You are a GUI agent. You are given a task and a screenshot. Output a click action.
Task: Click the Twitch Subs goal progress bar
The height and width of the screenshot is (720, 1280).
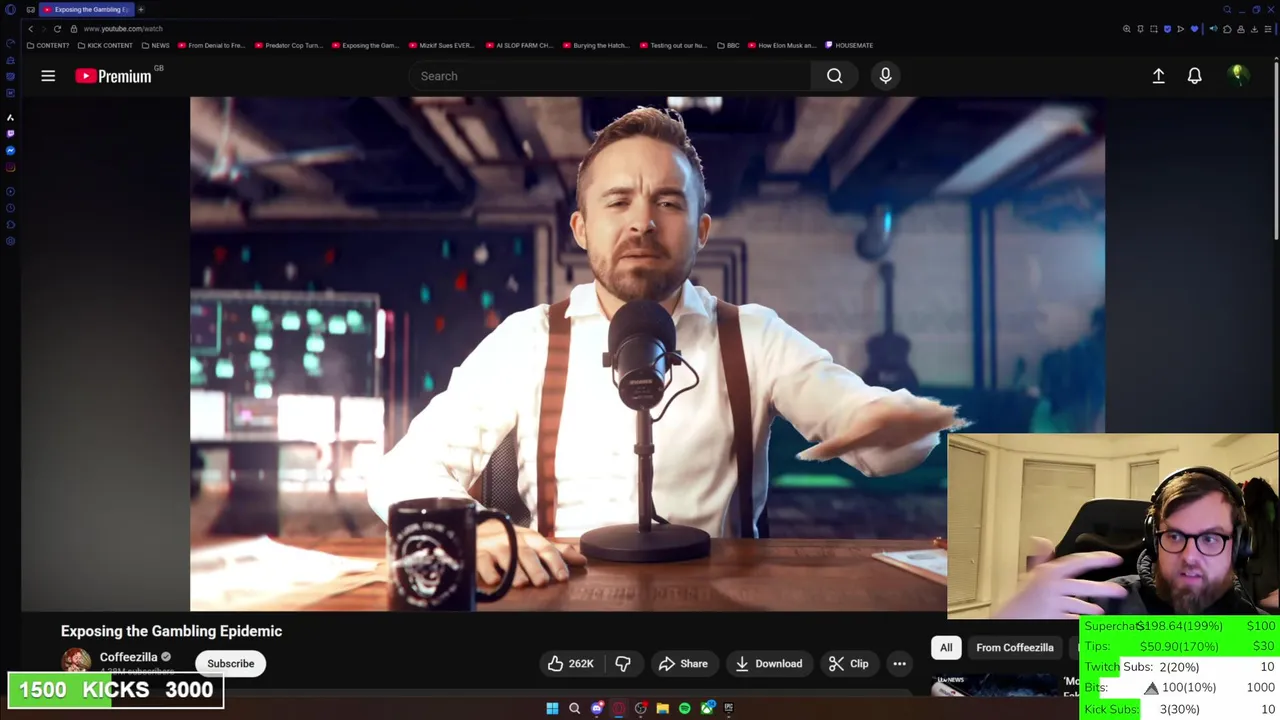tap(1180, 667)
